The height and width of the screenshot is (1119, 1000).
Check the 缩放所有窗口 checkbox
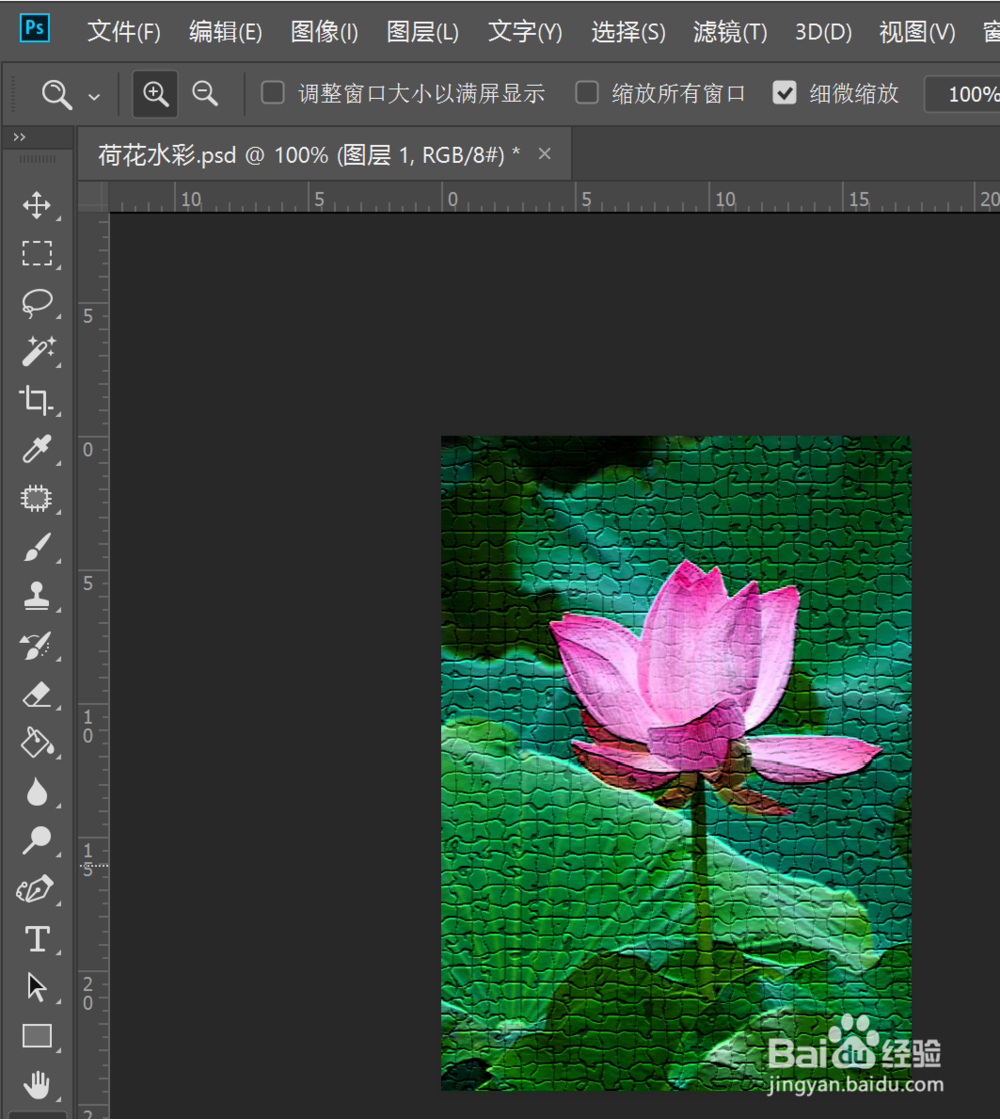[586, 92]
